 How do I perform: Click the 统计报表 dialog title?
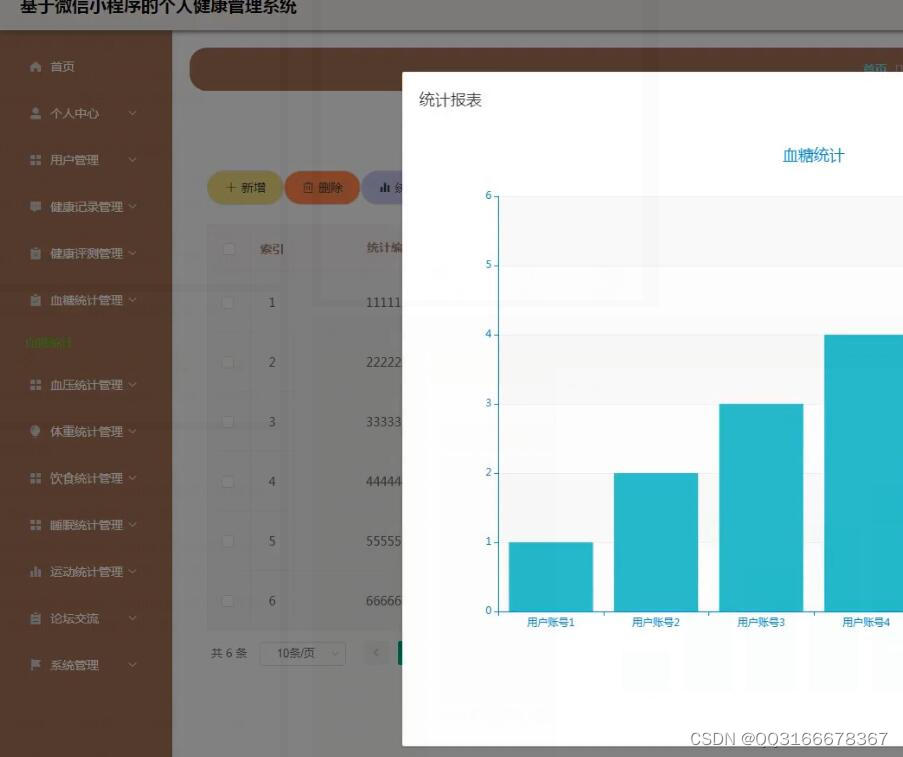pyautogui.click(x=450, y=100)
